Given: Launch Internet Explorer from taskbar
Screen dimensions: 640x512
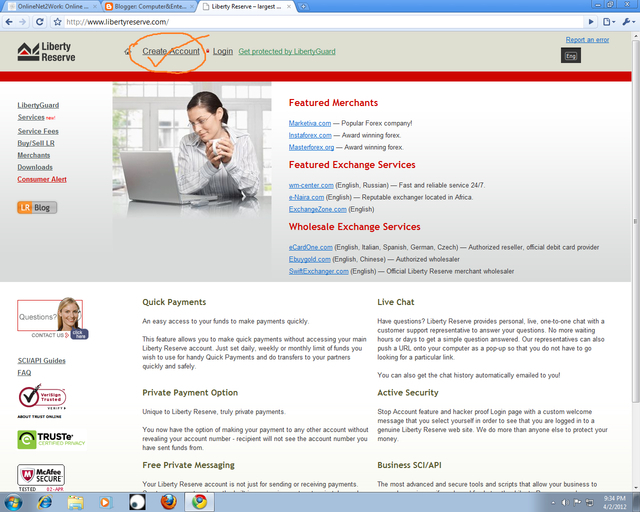Looking at the screenshot, I should tap(44, 502).
